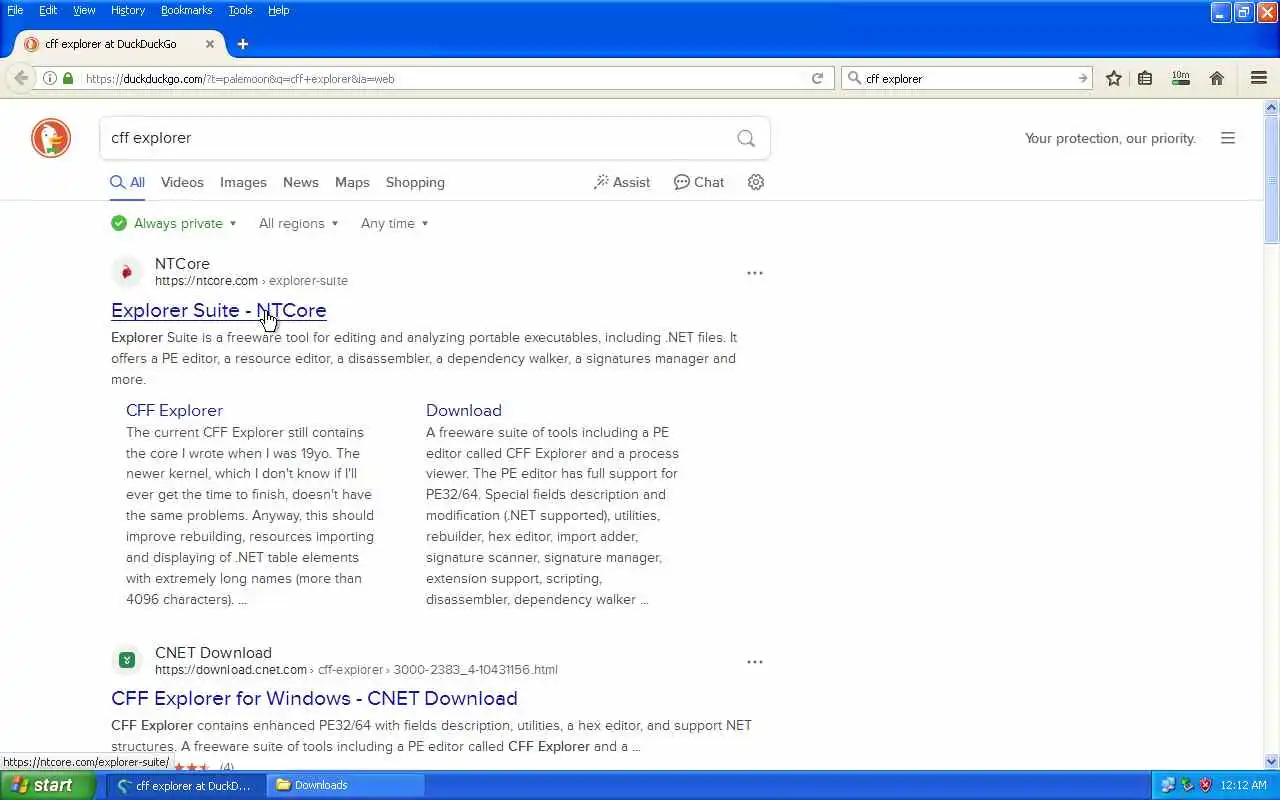The width and height of the screenshot is (1280, 800).
Task: Open the Pale Moon hamburger menu
Action: pos(1259,78)
